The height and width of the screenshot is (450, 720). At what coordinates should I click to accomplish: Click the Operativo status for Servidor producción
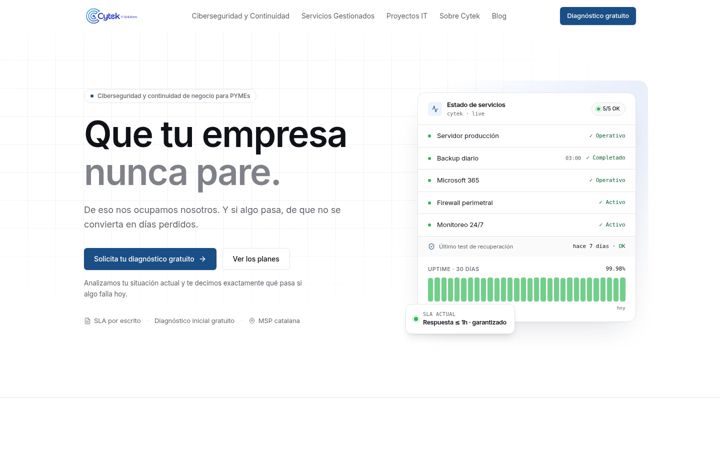point(607,136)
